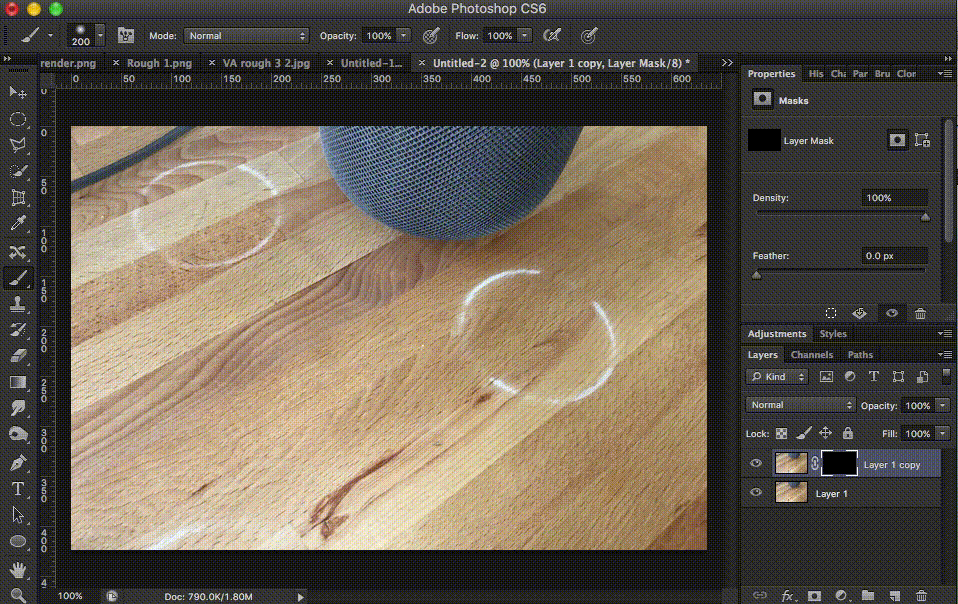Select the Quick Selection tool
Image resolution: width=958 pixels, height=604 pixels.
18,171
